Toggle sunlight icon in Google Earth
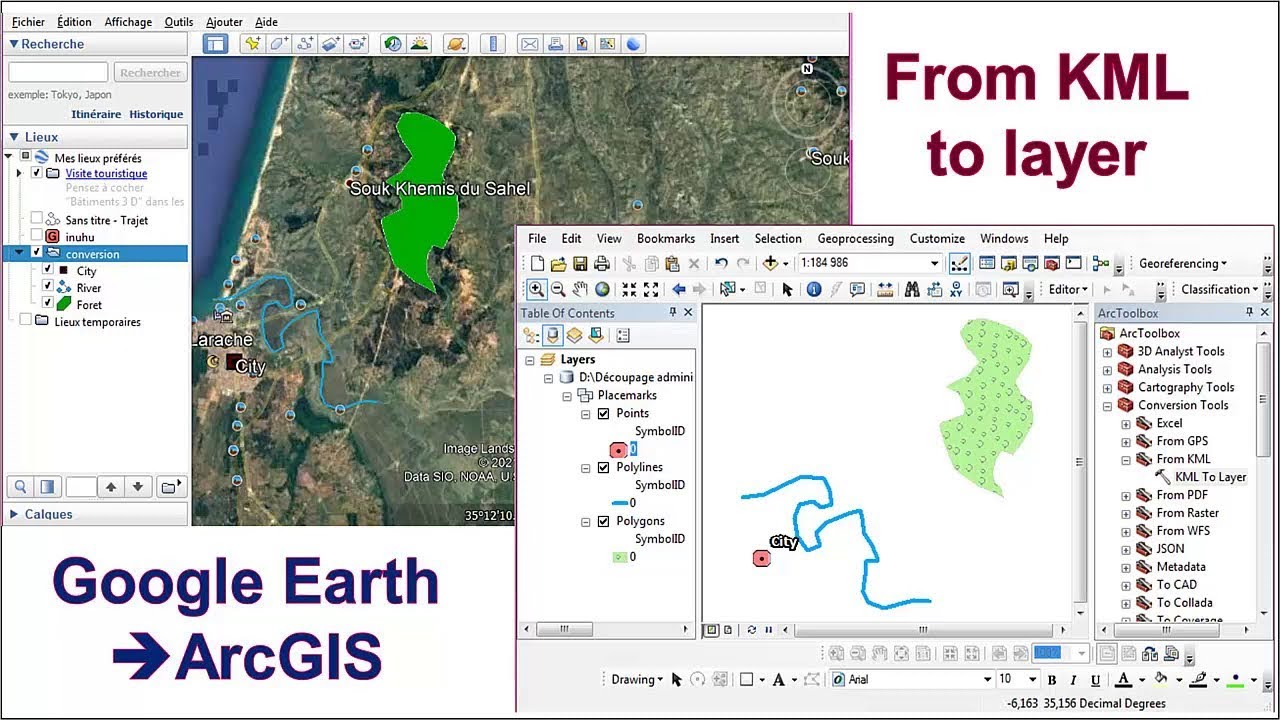The height and width of the screenshot is (720, 1280). pyautogui.click(x=419, y=44)
